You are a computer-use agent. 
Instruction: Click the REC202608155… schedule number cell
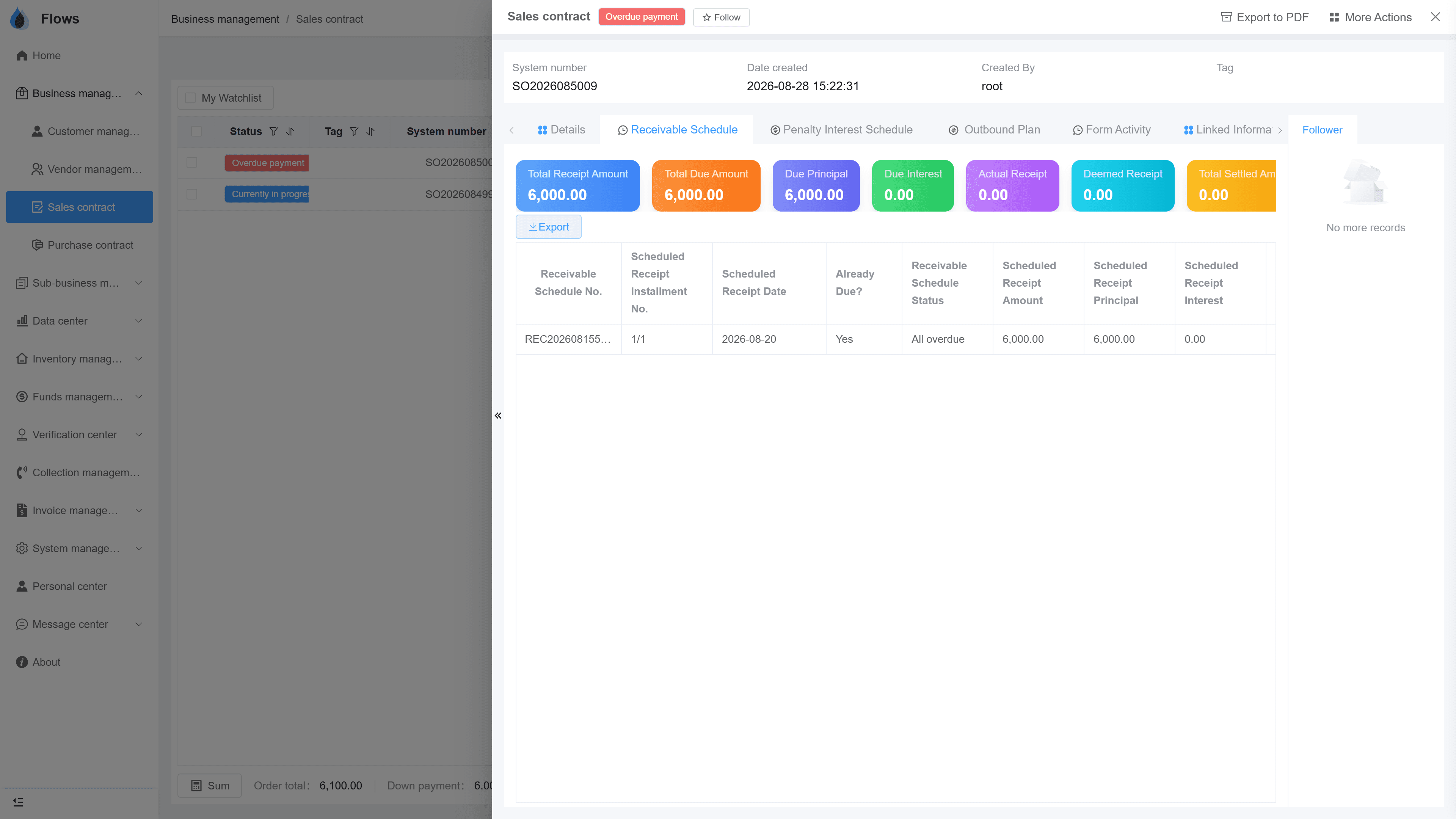pyautogui.click(x=568, y=339)
